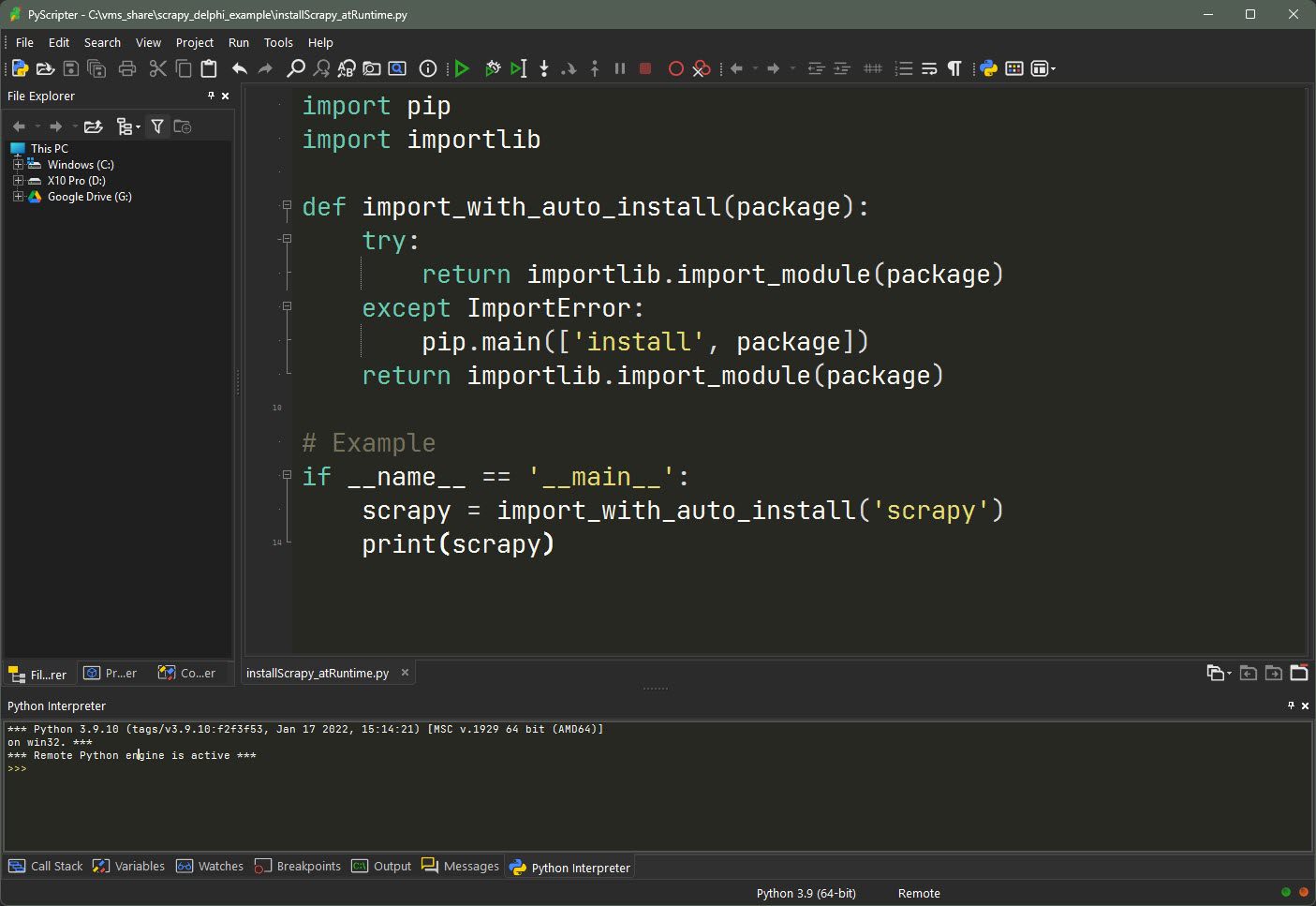Click the Step Into debug icon
Screen dimensions: 1316x906
(x=543, y=68)
